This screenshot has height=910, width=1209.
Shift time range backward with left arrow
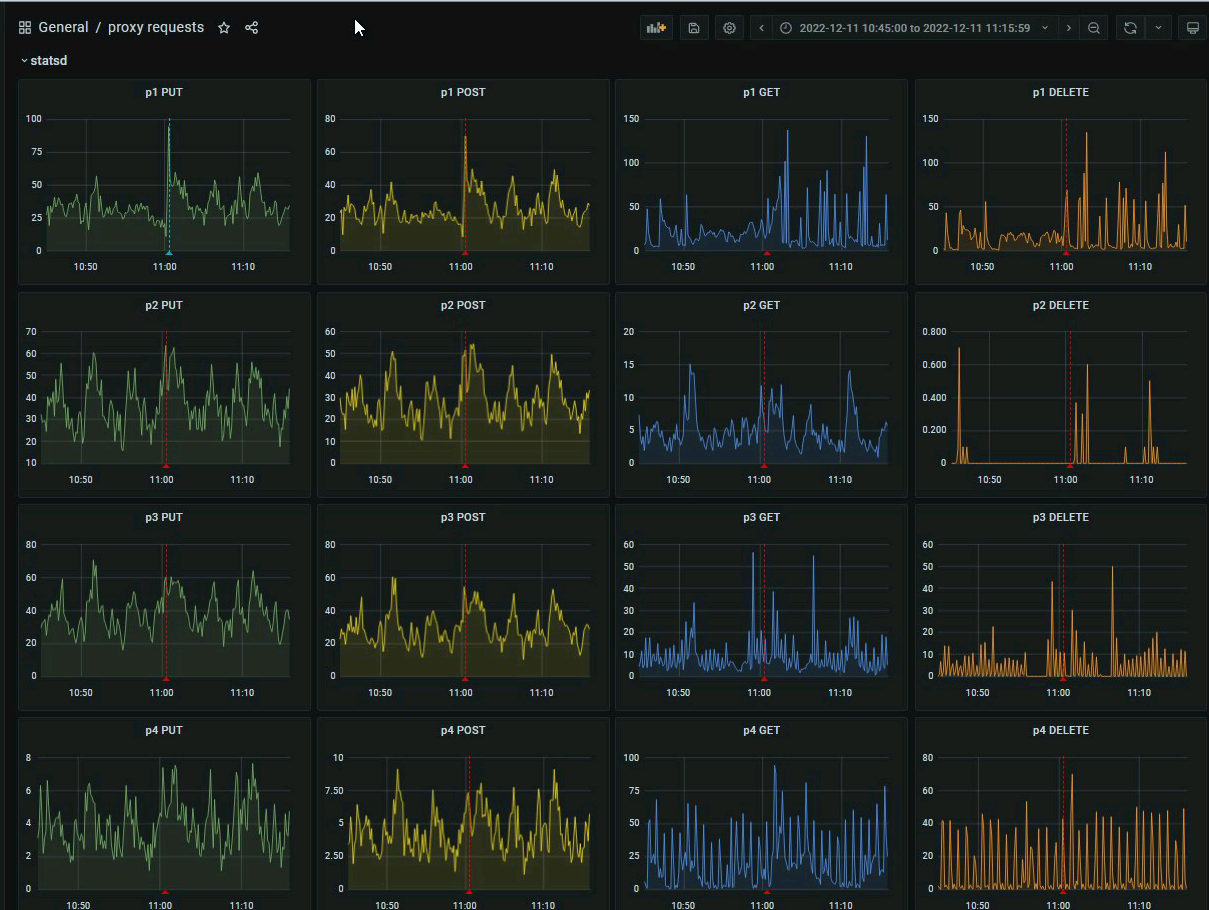pyautogui.click(x=762, y=28)
